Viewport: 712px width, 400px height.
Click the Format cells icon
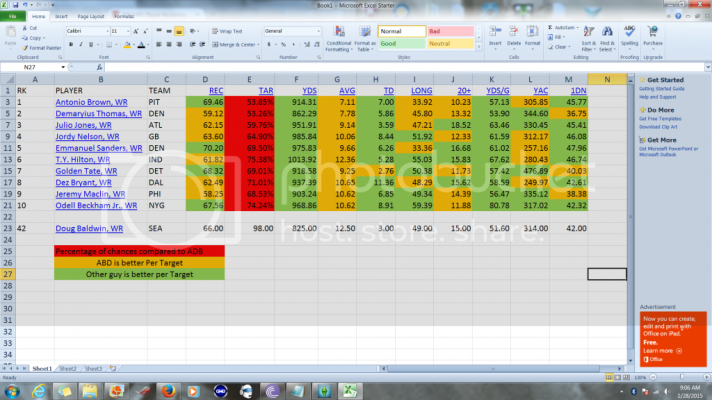(x=532, y=32)
